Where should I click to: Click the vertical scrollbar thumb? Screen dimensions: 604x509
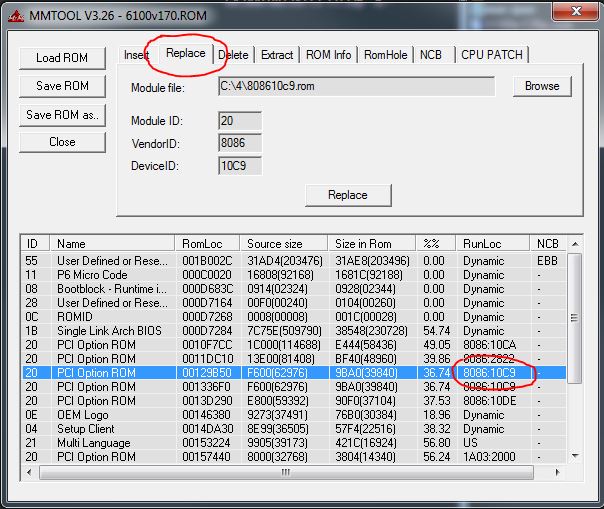pos(575,318)
